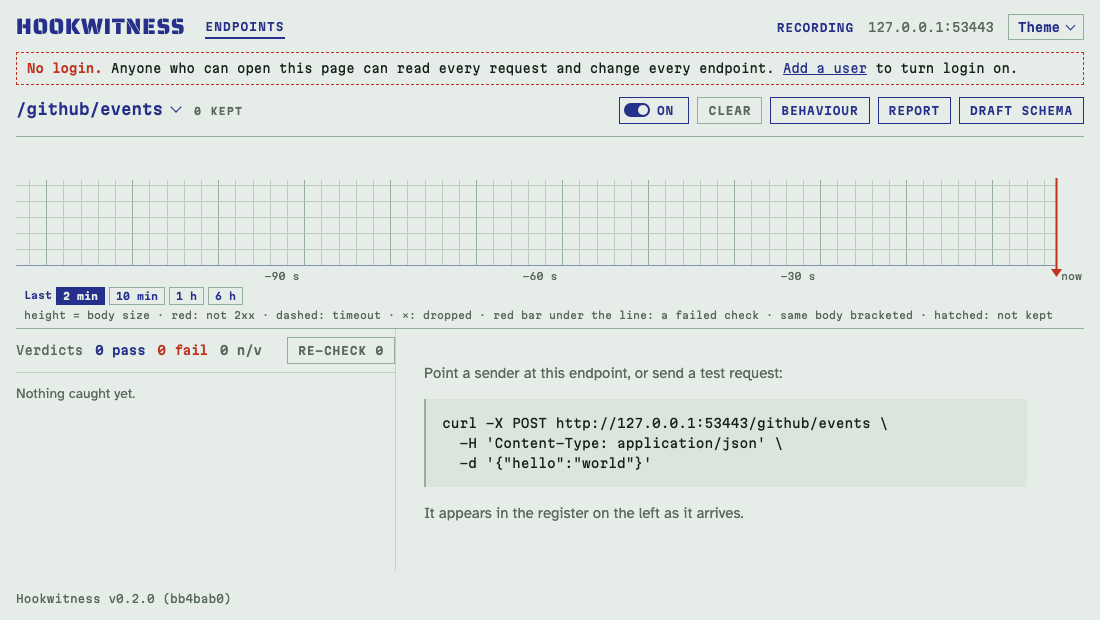
Task: Click the 0 KEPT counter
Action: point(218,111)
